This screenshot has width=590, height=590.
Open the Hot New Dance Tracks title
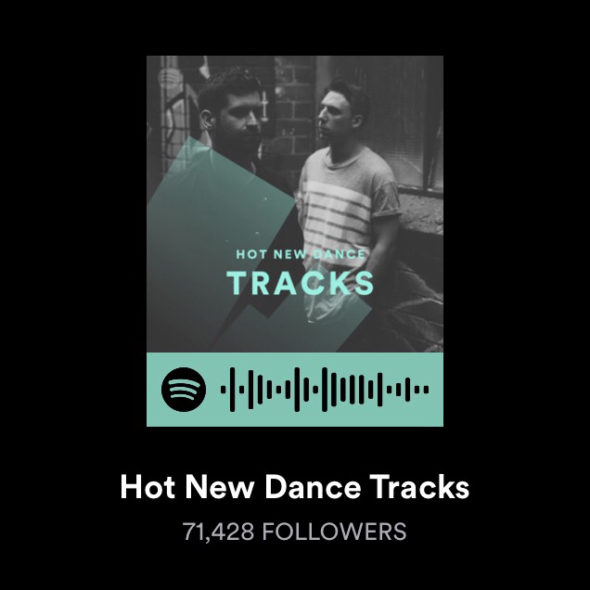click(295, 486)
